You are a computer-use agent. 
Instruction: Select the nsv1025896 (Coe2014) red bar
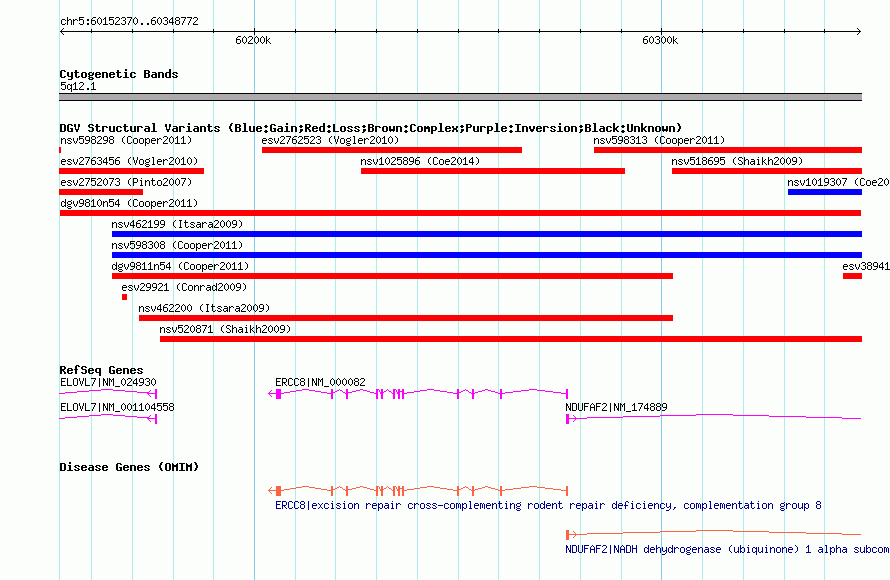(x=493, y=171)
